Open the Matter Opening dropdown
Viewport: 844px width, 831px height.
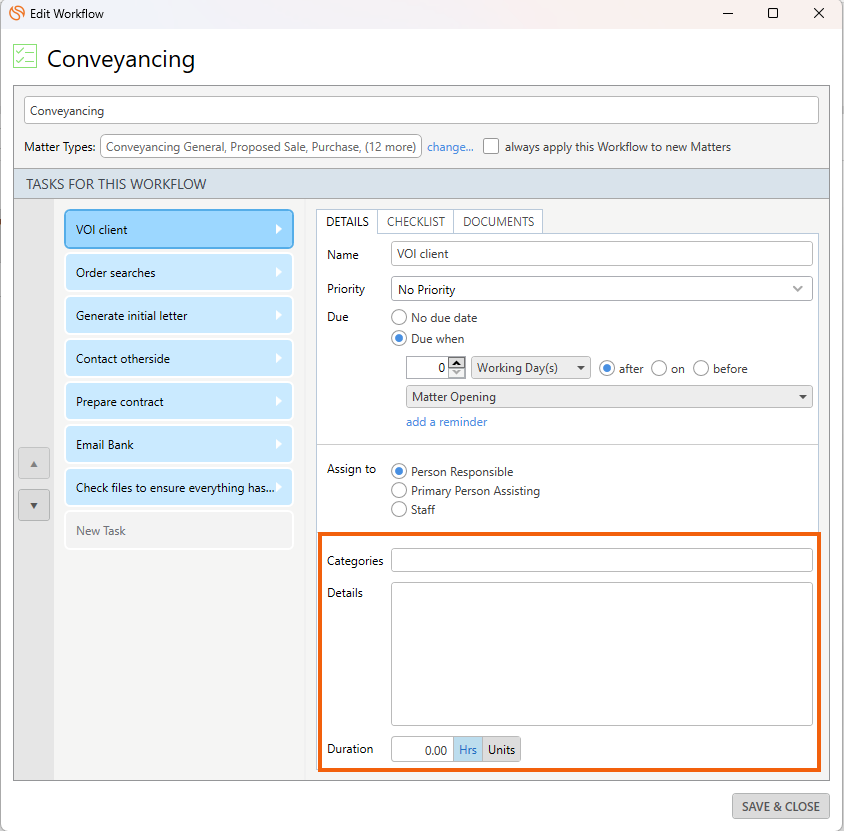609,397
